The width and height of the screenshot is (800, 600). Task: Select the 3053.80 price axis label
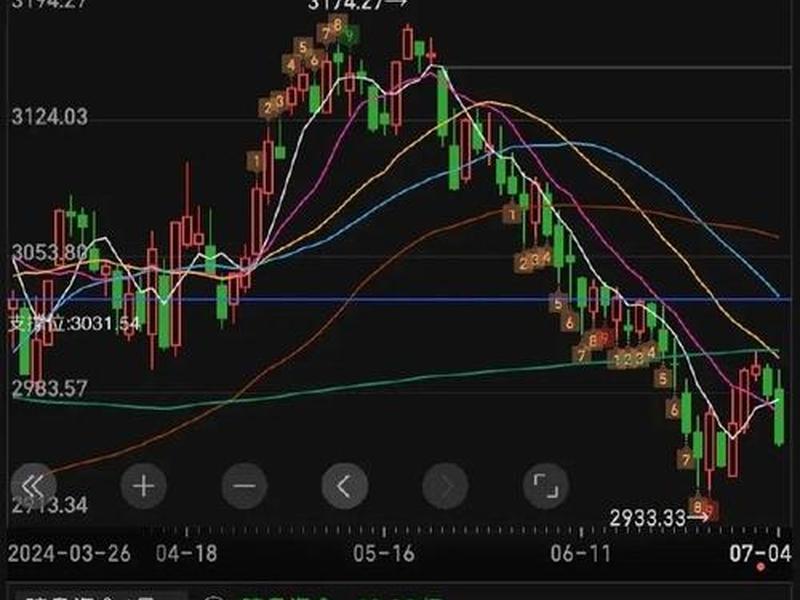tap(49, 253)
